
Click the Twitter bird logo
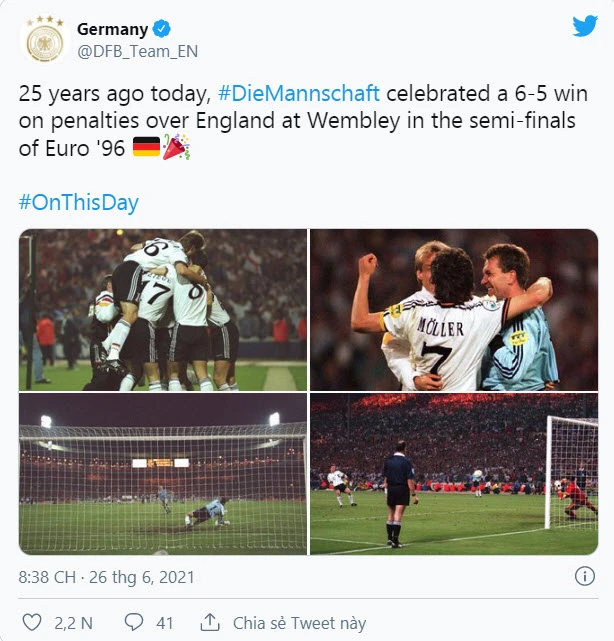click(x=584, y=26)
